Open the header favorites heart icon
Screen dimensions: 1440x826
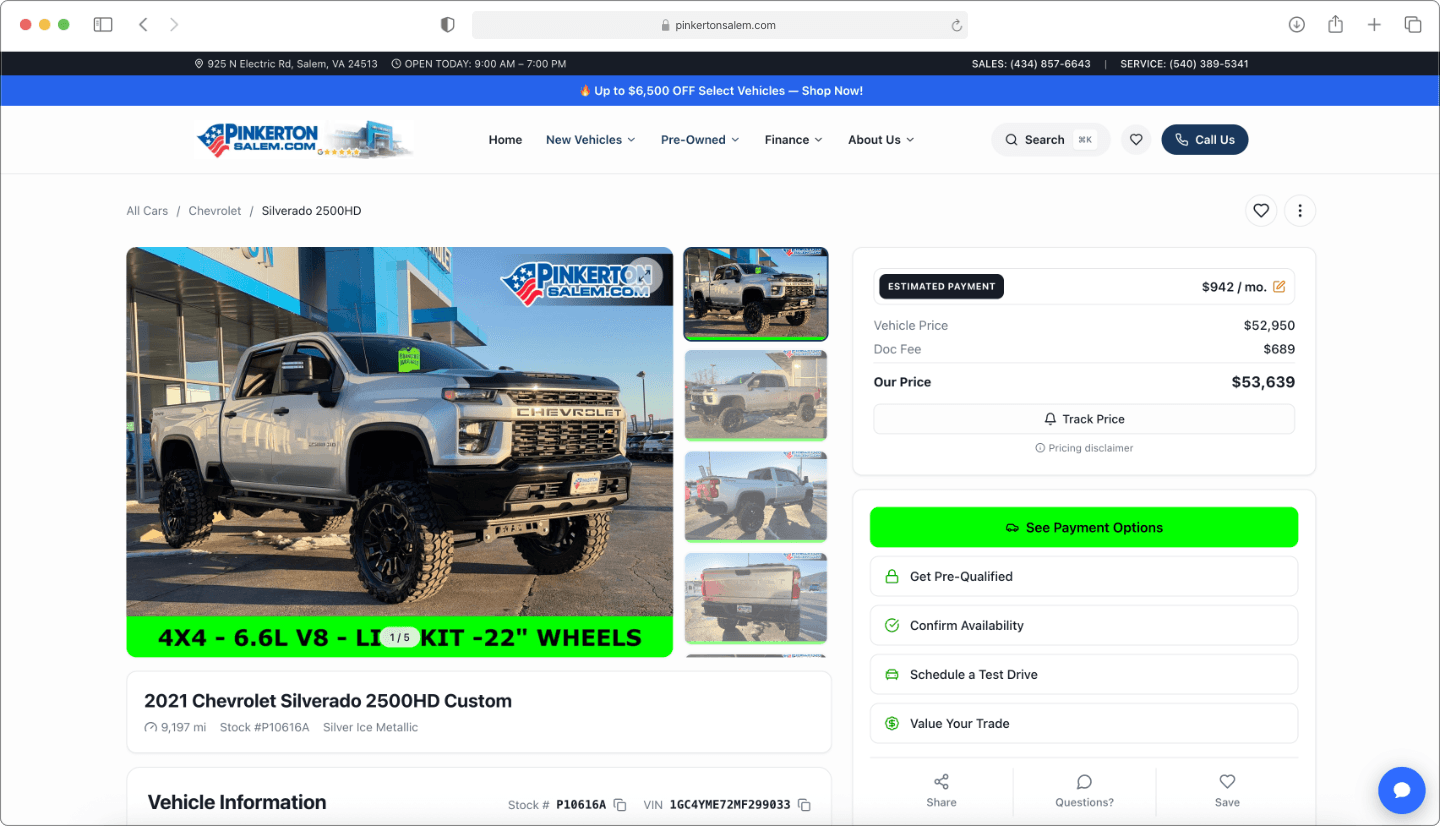click(x=1136, y=140)
